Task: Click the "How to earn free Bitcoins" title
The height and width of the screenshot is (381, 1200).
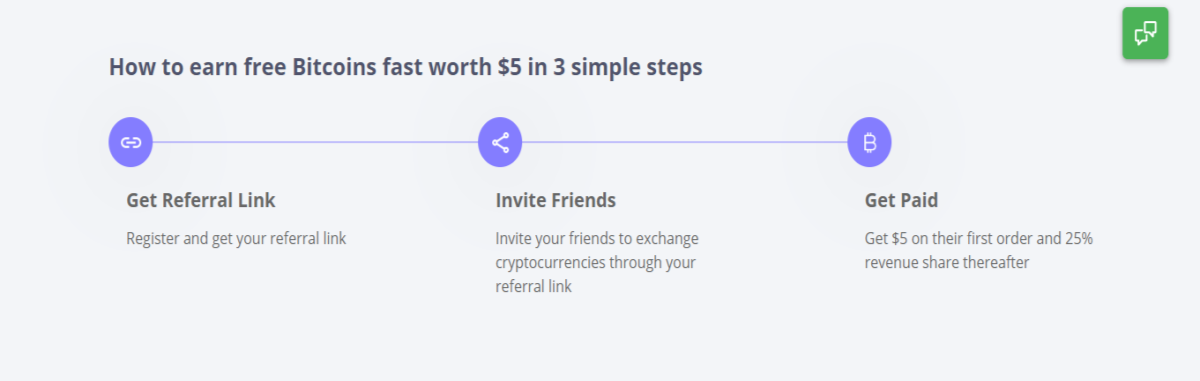Action: tap(405, 67)
